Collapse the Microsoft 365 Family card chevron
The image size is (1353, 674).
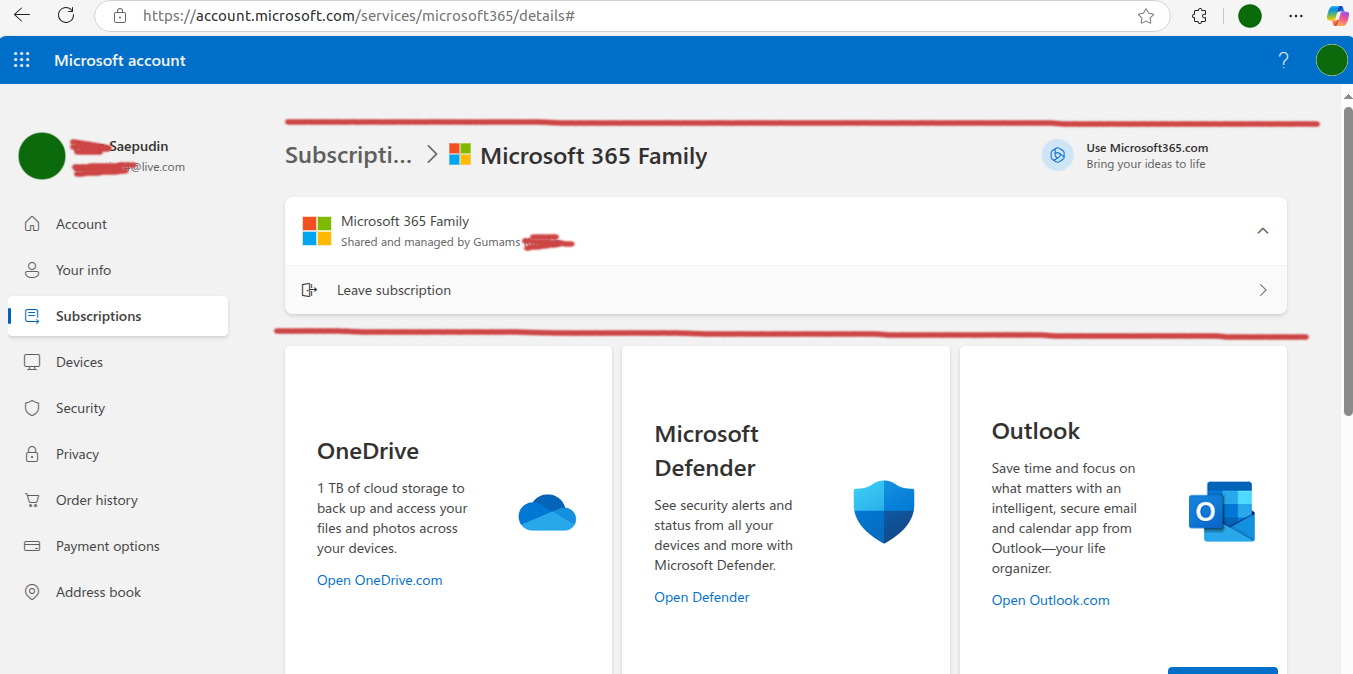[x=1263, y=231]
